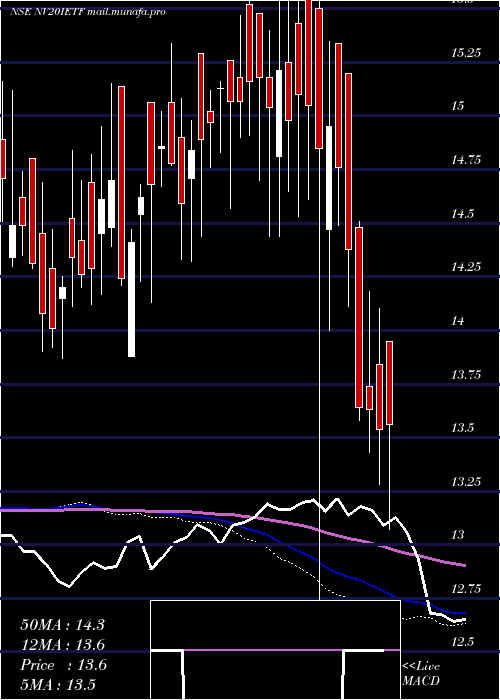Click the 13 price axis label
Image resolution: width=500 pixels, height=700 pixels.
pyautogui.click(x=458, y=535)
